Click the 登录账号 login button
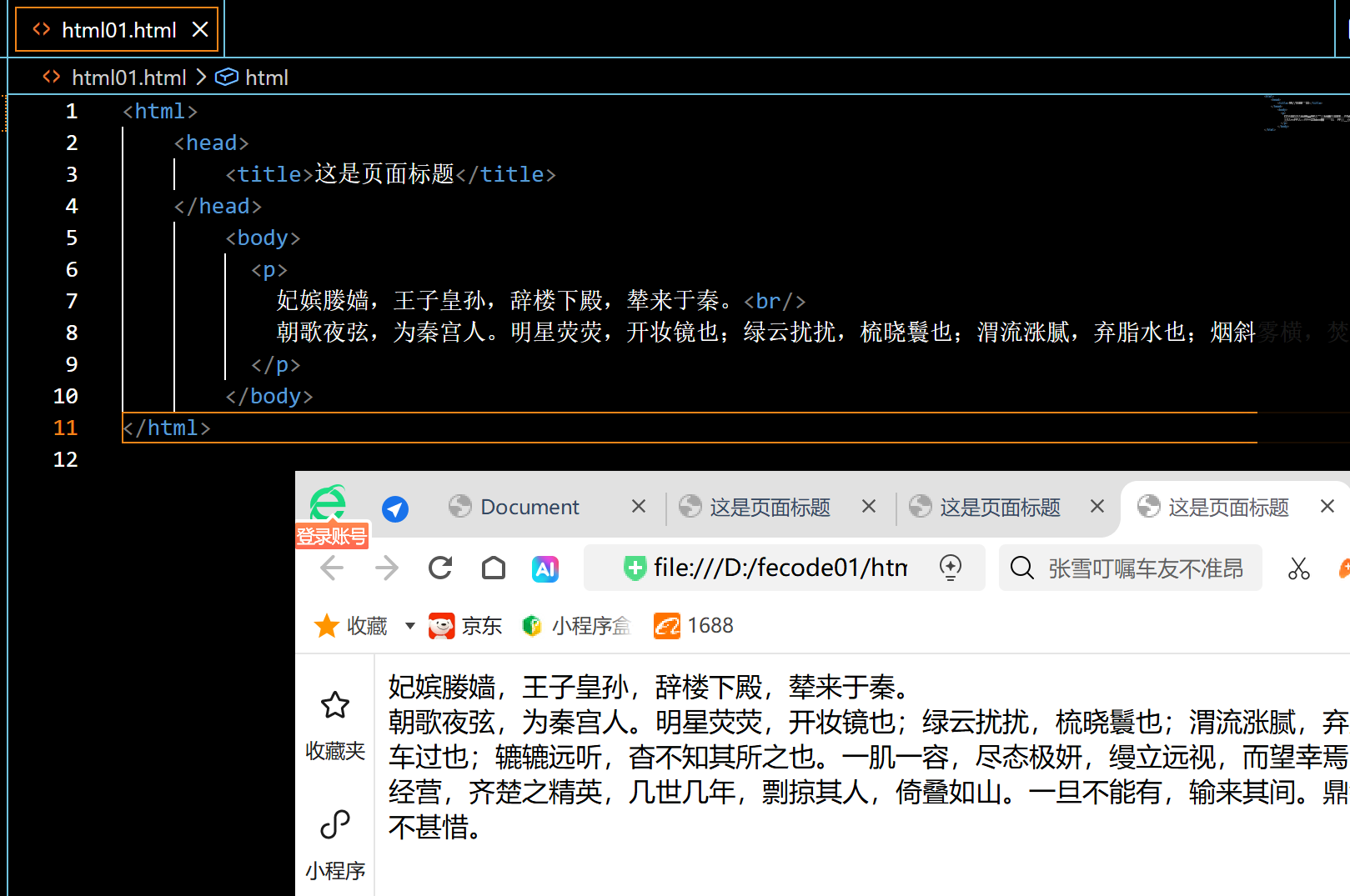The width and height of the screenshot is (1350, 896). 332,536
